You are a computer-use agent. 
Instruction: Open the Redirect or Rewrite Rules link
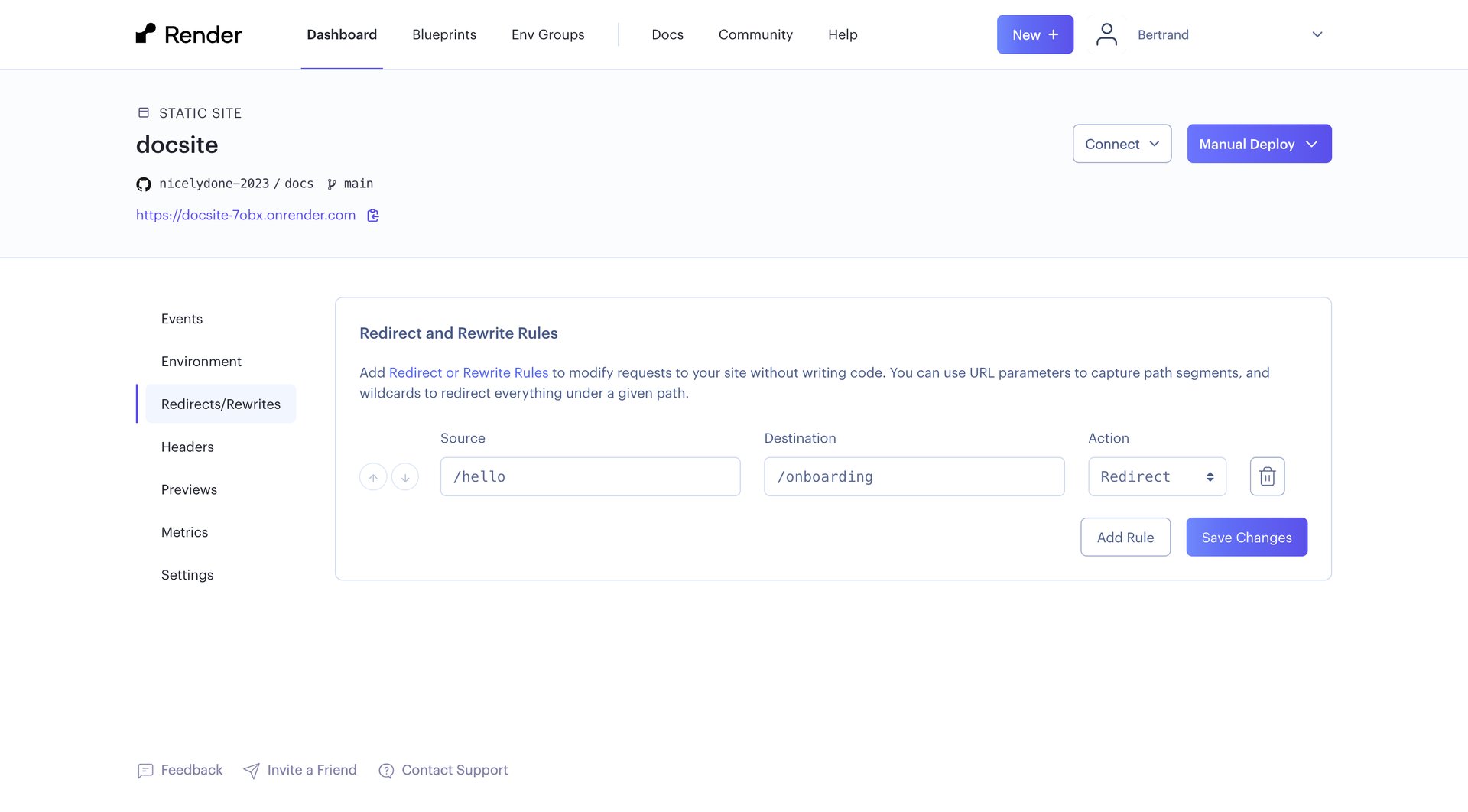click(469, 373)
